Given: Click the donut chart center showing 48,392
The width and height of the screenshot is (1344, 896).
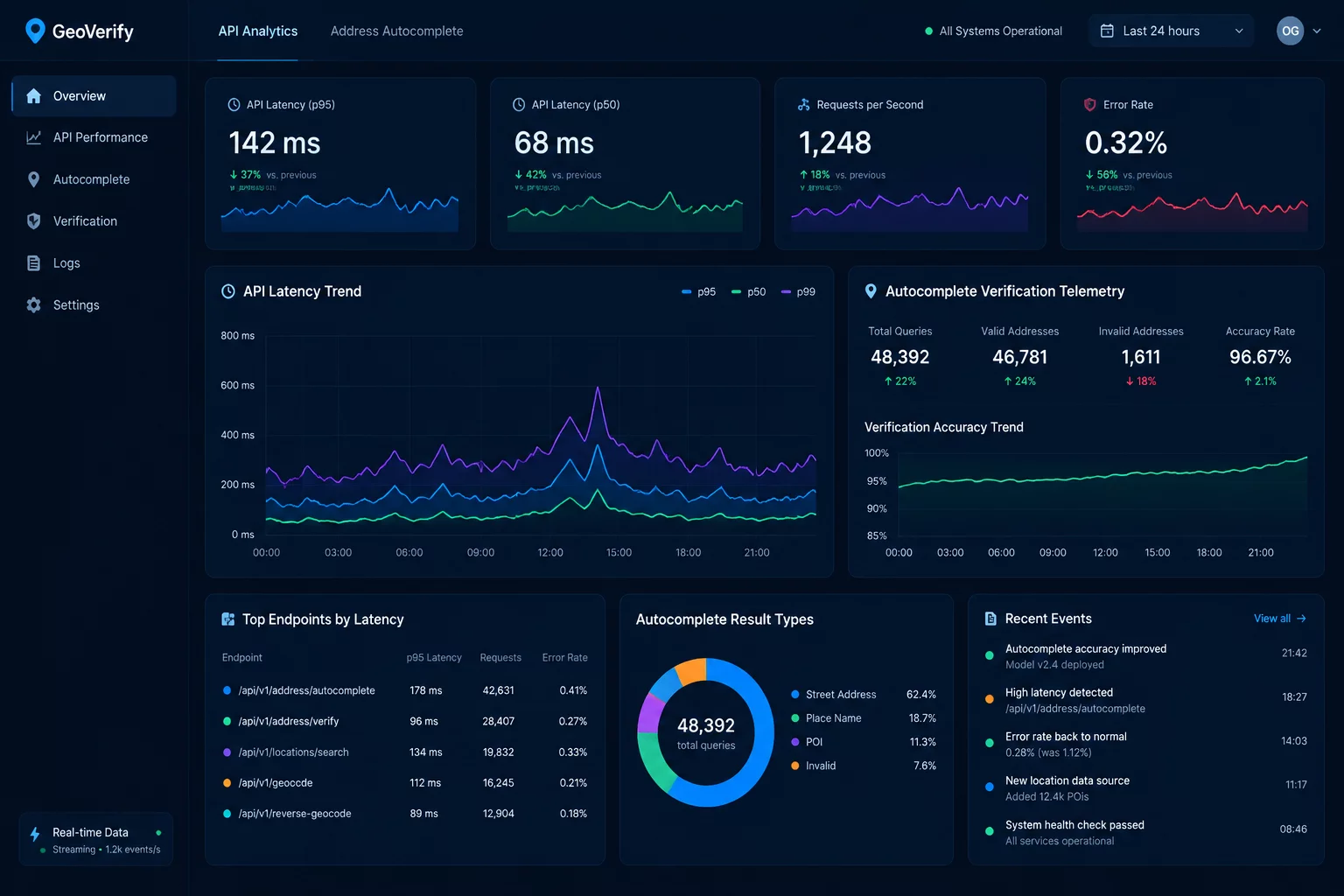Looking at the screenshot, I should (706, 732).
